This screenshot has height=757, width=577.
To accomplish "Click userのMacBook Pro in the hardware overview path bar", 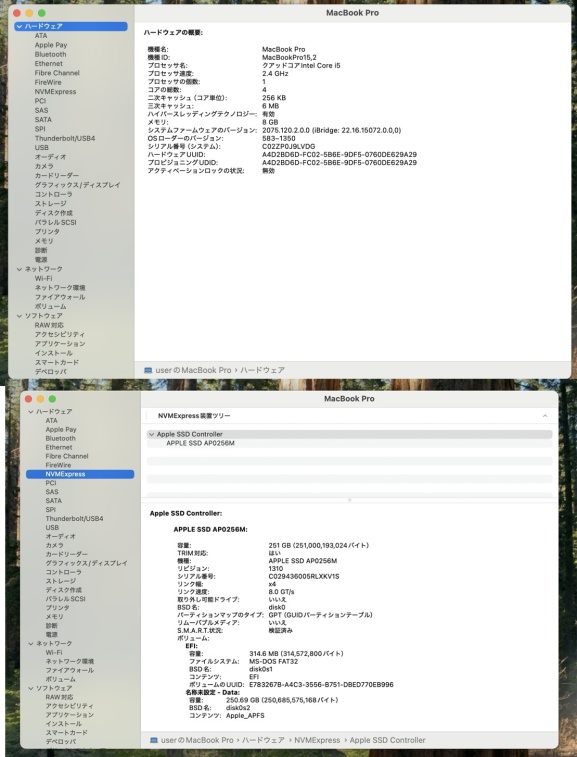I will pos(193,370).
